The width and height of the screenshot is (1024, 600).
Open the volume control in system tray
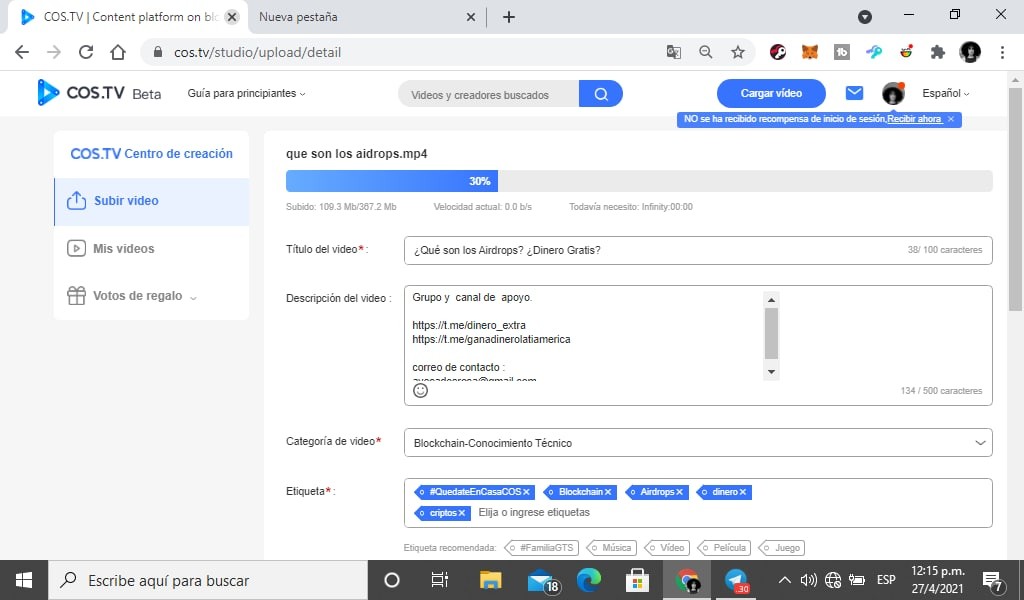click(808, 580)
